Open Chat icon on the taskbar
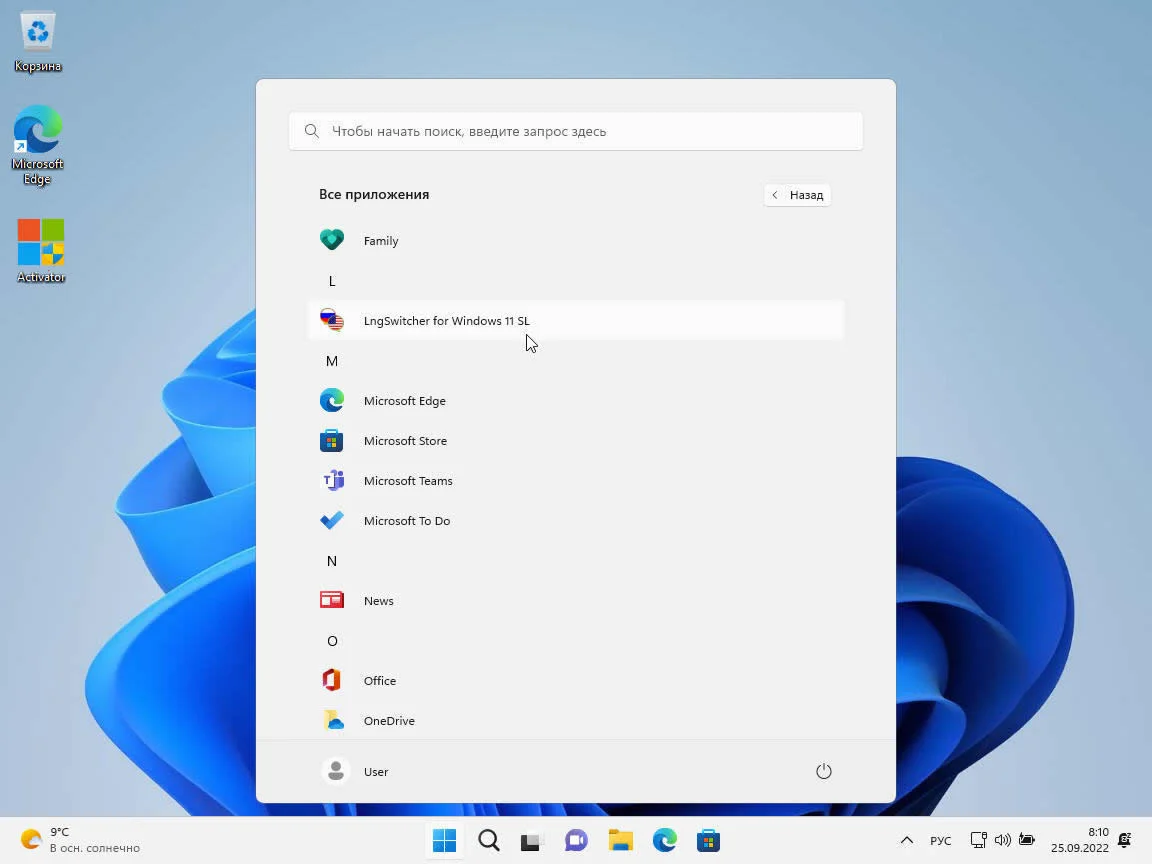This screenshot has height=864, width=1152. (576, 840)
